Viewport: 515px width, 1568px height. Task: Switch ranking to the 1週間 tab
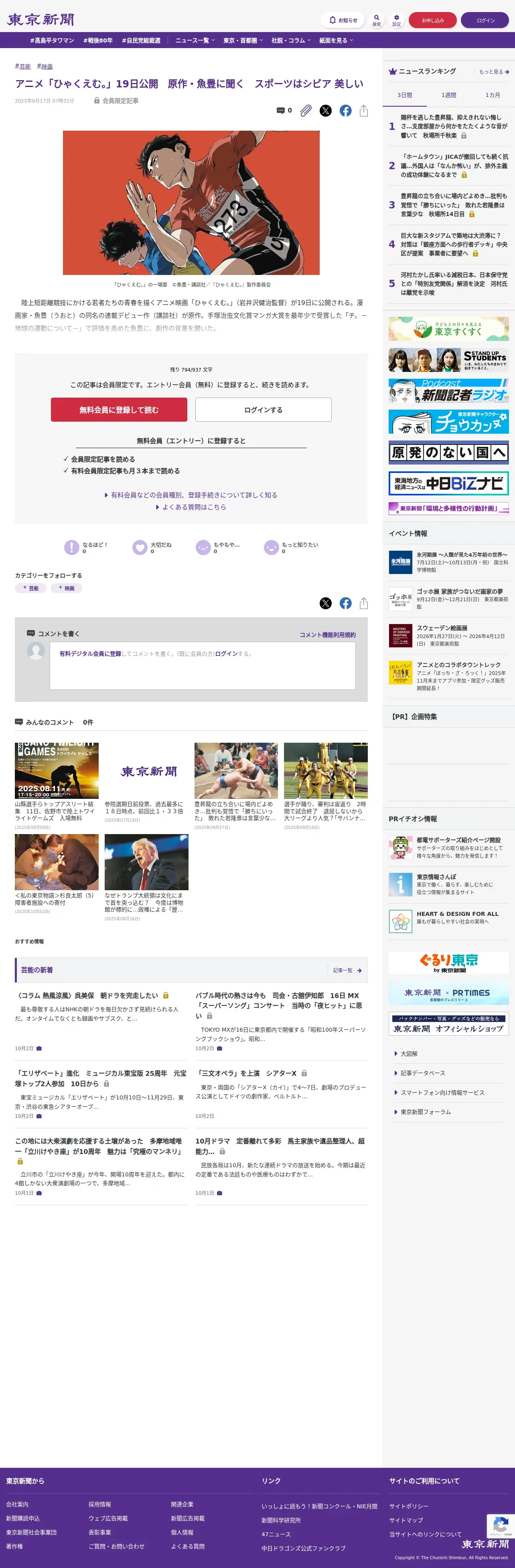448,95
